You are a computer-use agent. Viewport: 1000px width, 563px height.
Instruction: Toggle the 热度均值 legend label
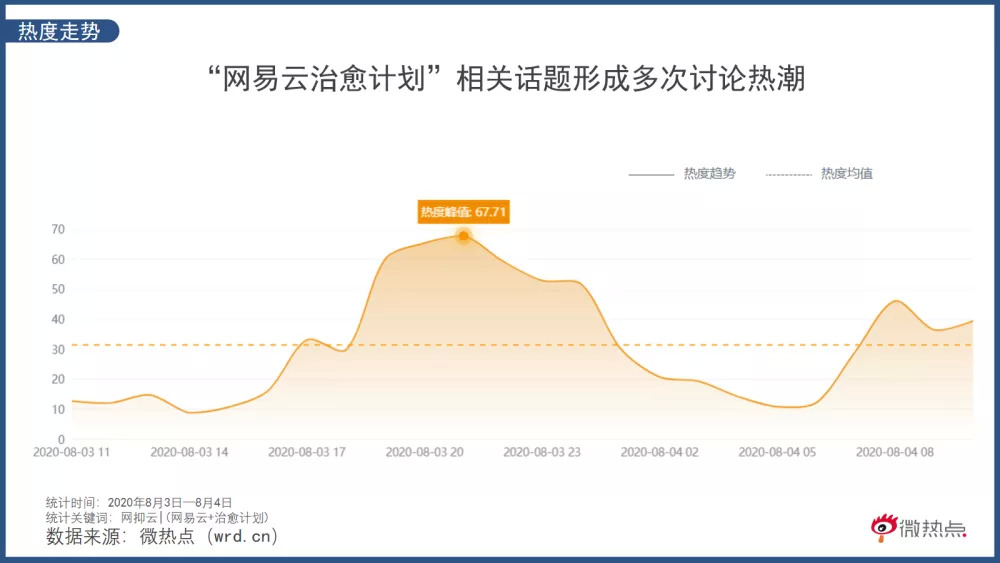pos(846,173)
